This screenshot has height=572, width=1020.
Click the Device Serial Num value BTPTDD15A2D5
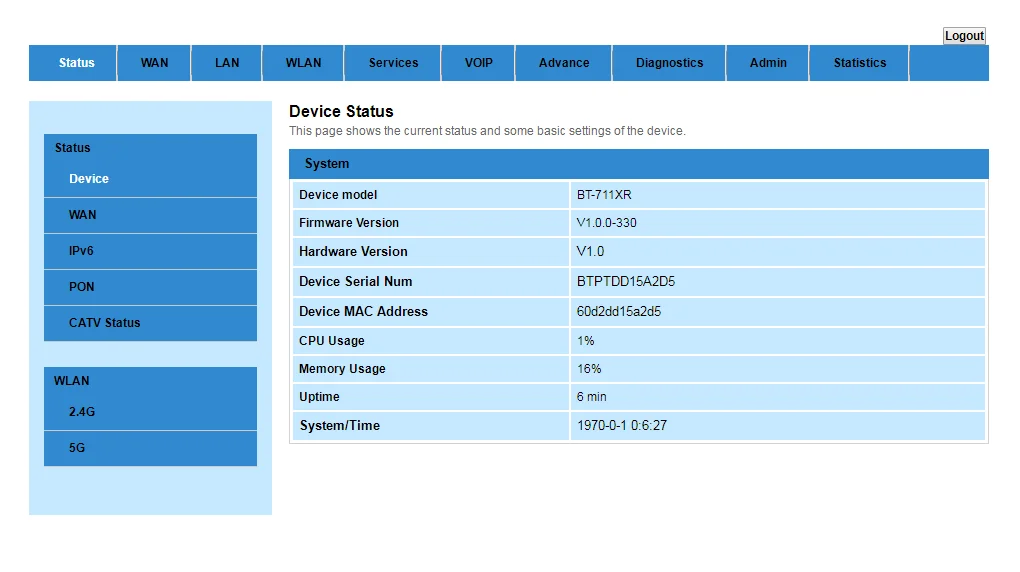626,282
